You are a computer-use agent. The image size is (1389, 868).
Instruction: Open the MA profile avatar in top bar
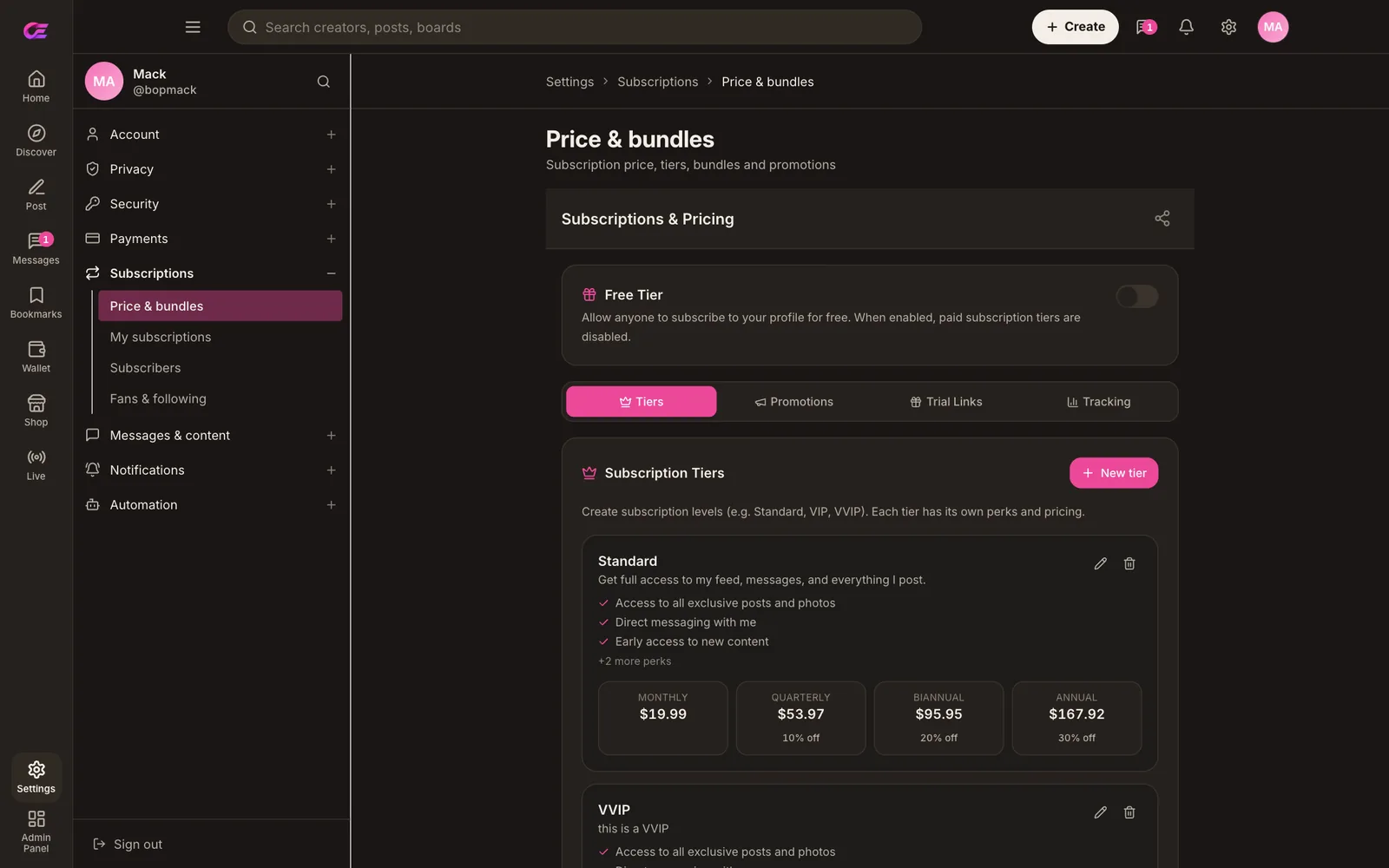pyautogui.click(x=1273, y=27)
